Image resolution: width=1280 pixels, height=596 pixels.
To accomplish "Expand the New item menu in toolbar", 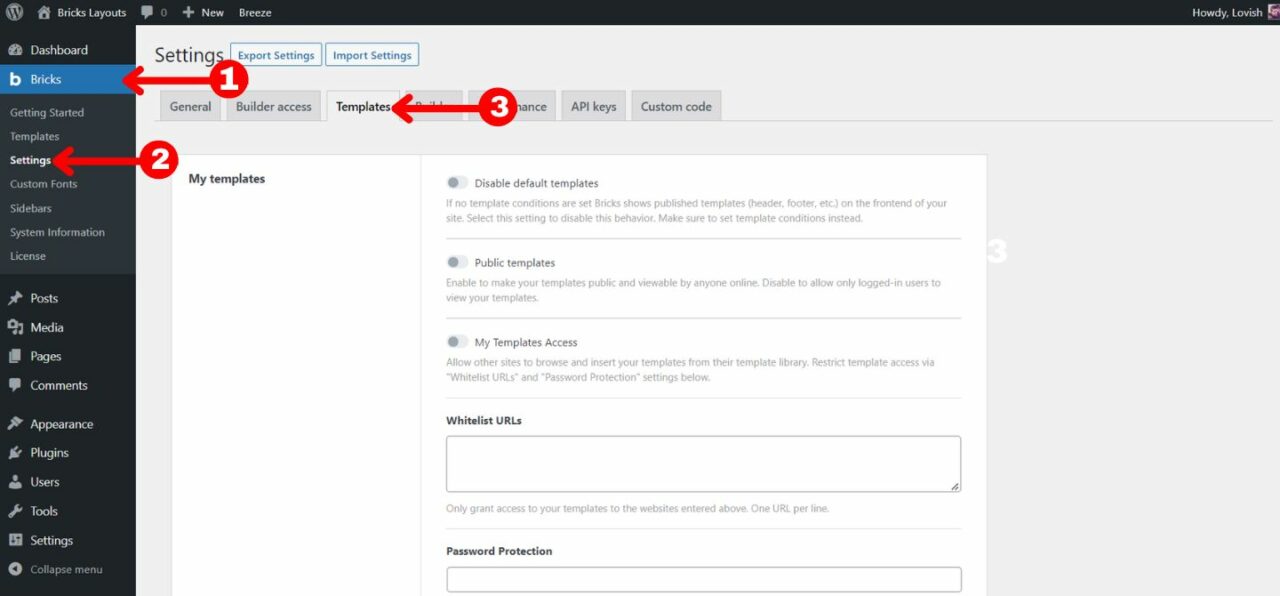I will pyautogui.click(x=202, y=12).
